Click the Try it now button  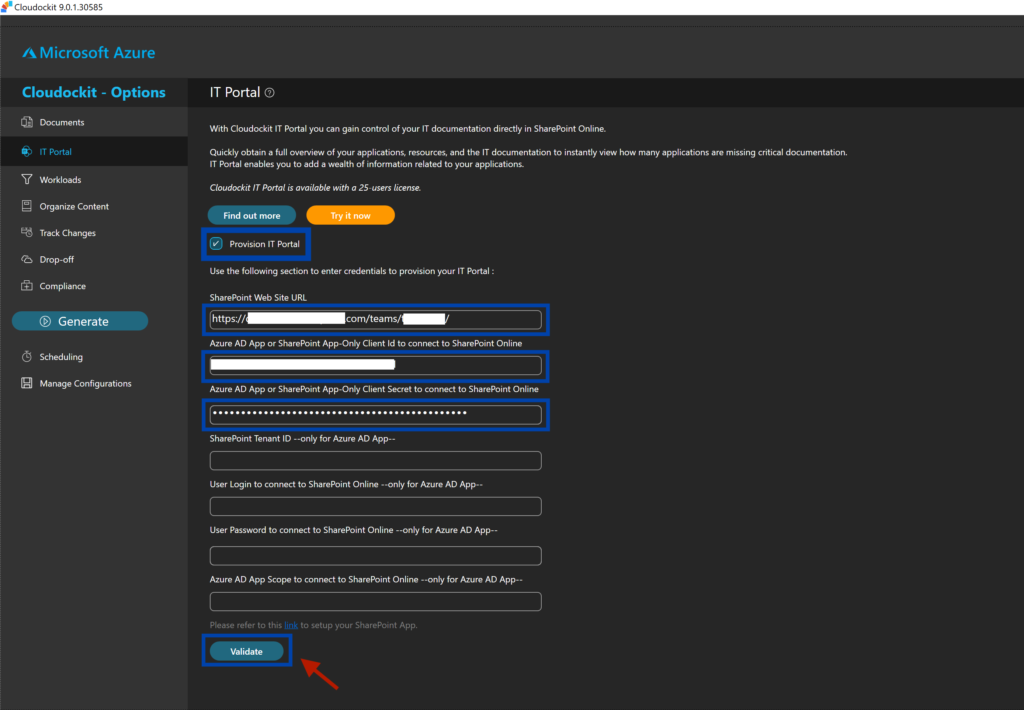(350, 215)
